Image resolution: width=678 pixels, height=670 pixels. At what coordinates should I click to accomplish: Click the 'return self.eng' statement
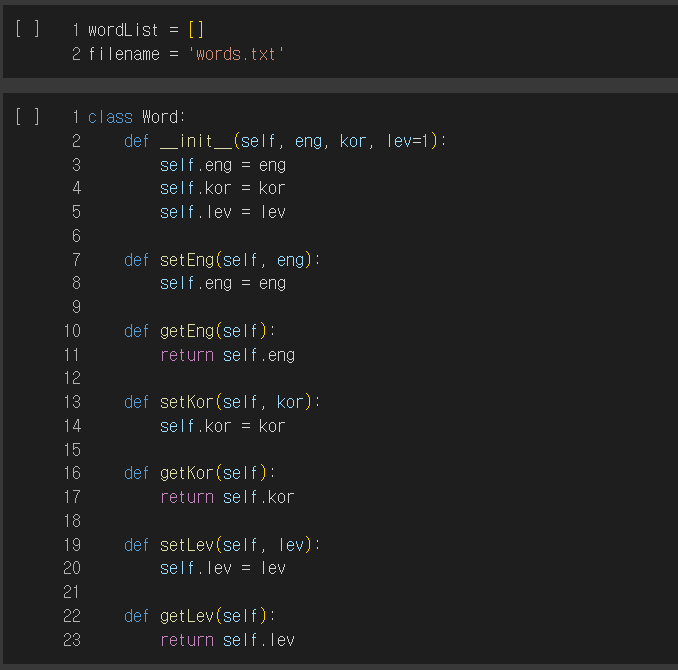227,356
